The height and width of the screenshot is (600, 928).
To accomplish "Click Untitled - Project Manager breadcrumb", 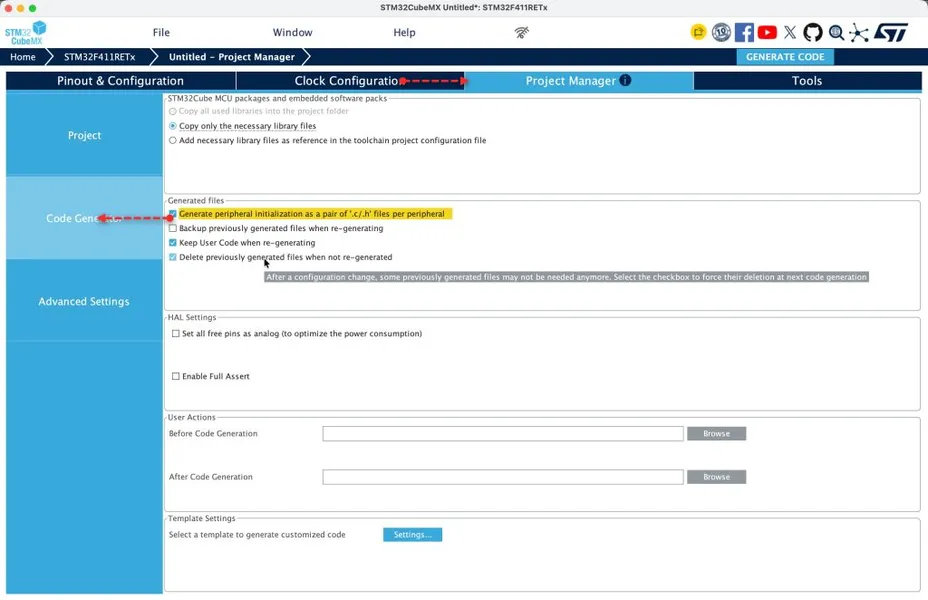I will pos(231,57).
